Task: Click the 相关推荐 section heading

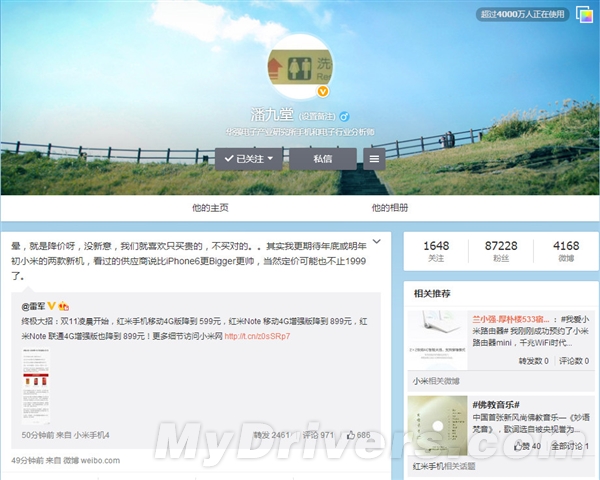Action: click(432, 294)
